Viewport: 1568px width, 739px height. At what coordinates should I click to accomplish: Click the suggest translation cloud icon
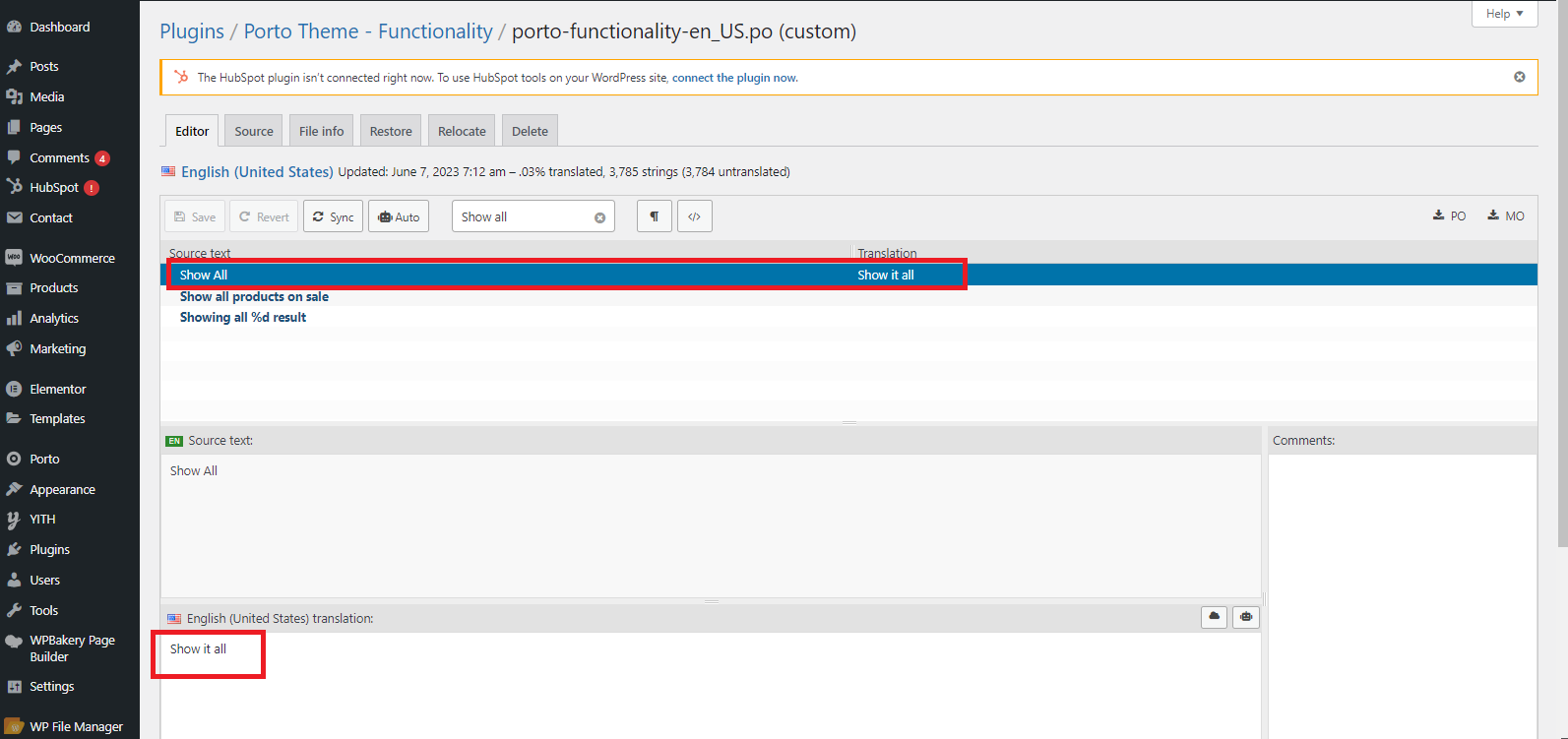click(1214, 617)
